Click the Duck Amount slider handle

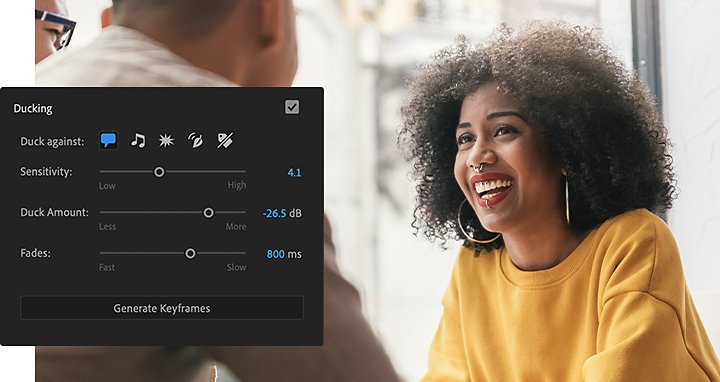point(208,213)
